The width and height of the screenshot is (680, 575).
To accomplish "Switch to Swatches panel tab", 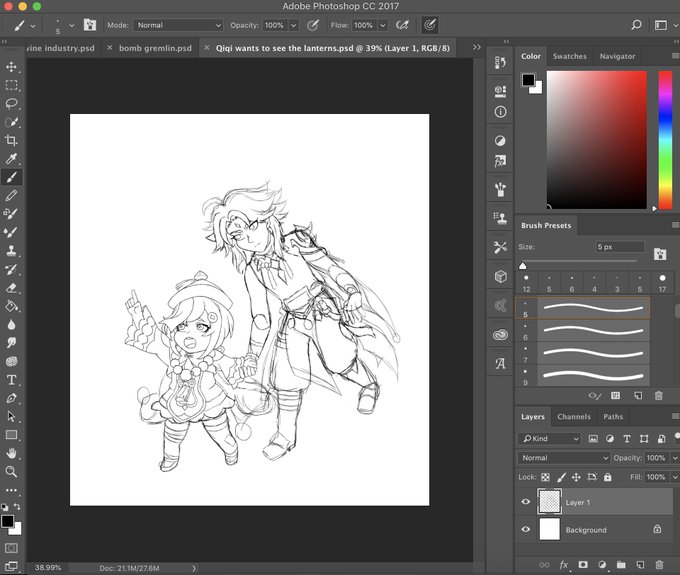I will (x=569, y=56).
